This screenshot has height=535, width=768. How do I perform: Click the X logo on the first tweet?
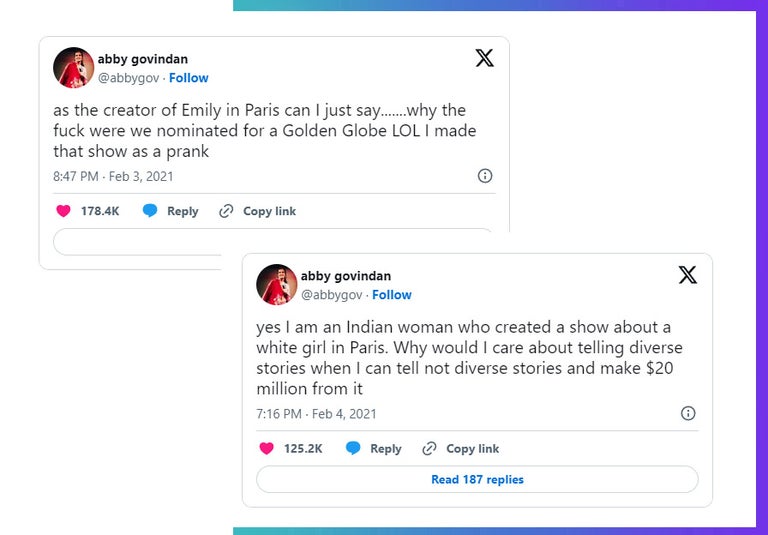(x=484, y=58)
